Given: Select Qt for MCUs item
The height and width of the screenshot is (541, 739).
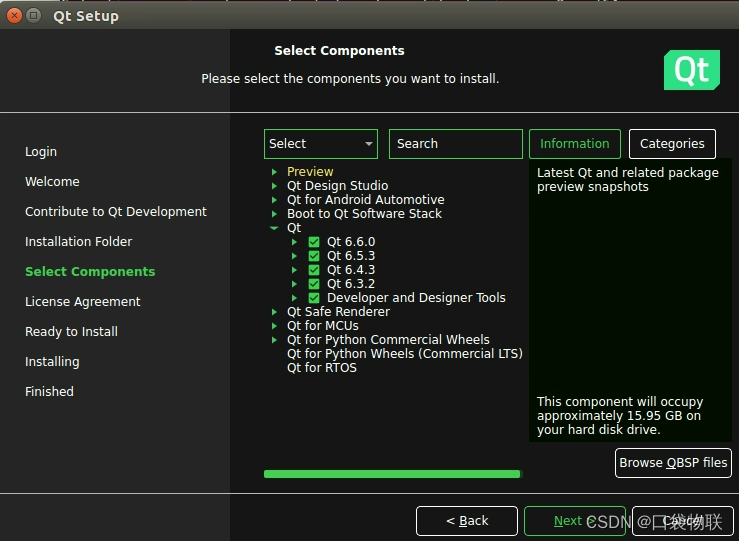Looking at the screenshot, I should click(x=323, y=326).
